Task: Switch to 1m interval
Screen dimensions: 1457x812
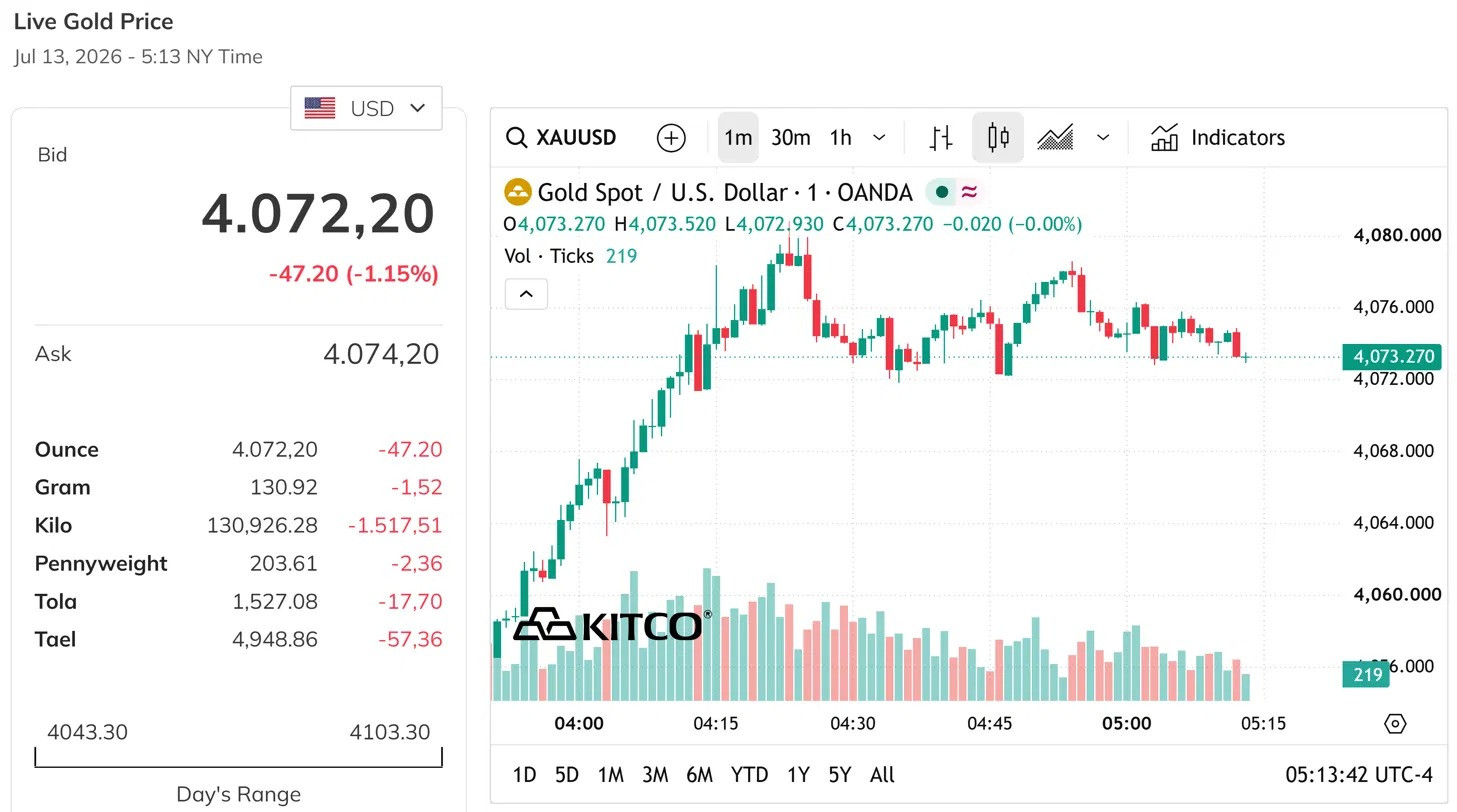Action: click(x=738, y=138)
